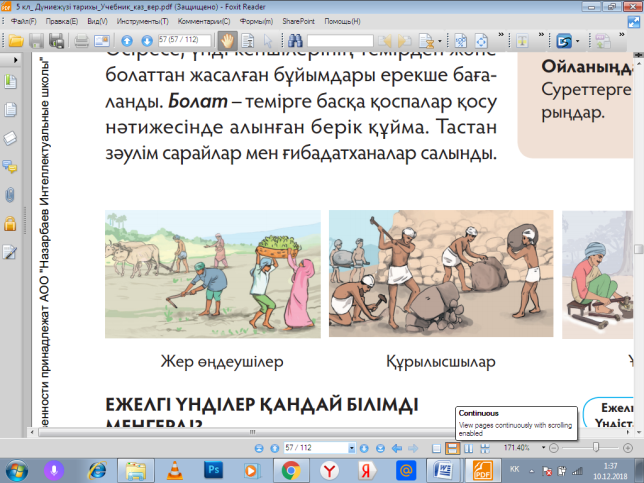Go to previous page with blue up arrow
This screenshot has width=644, height=483.
tap(127, 41)
